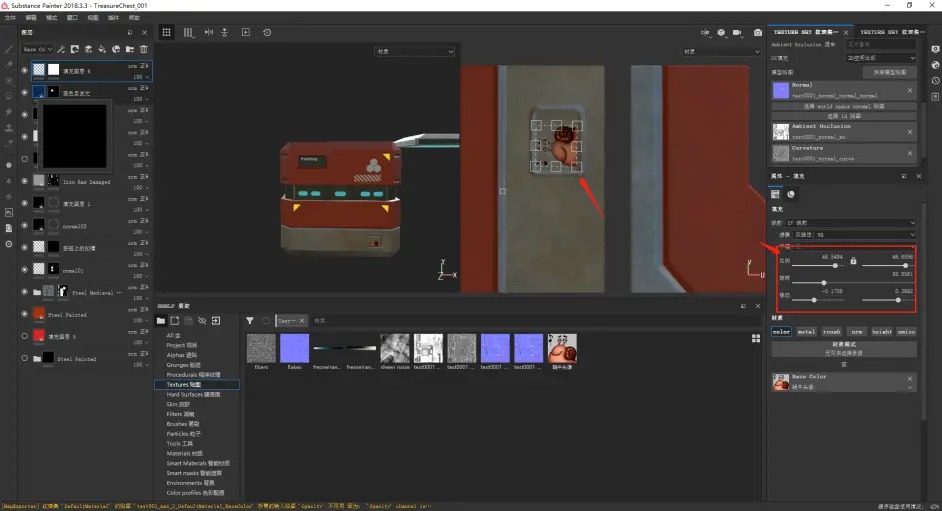Screen dimensions: 942x511
Task: Toggle the nrm channel button
Action: tap(857, 331)
